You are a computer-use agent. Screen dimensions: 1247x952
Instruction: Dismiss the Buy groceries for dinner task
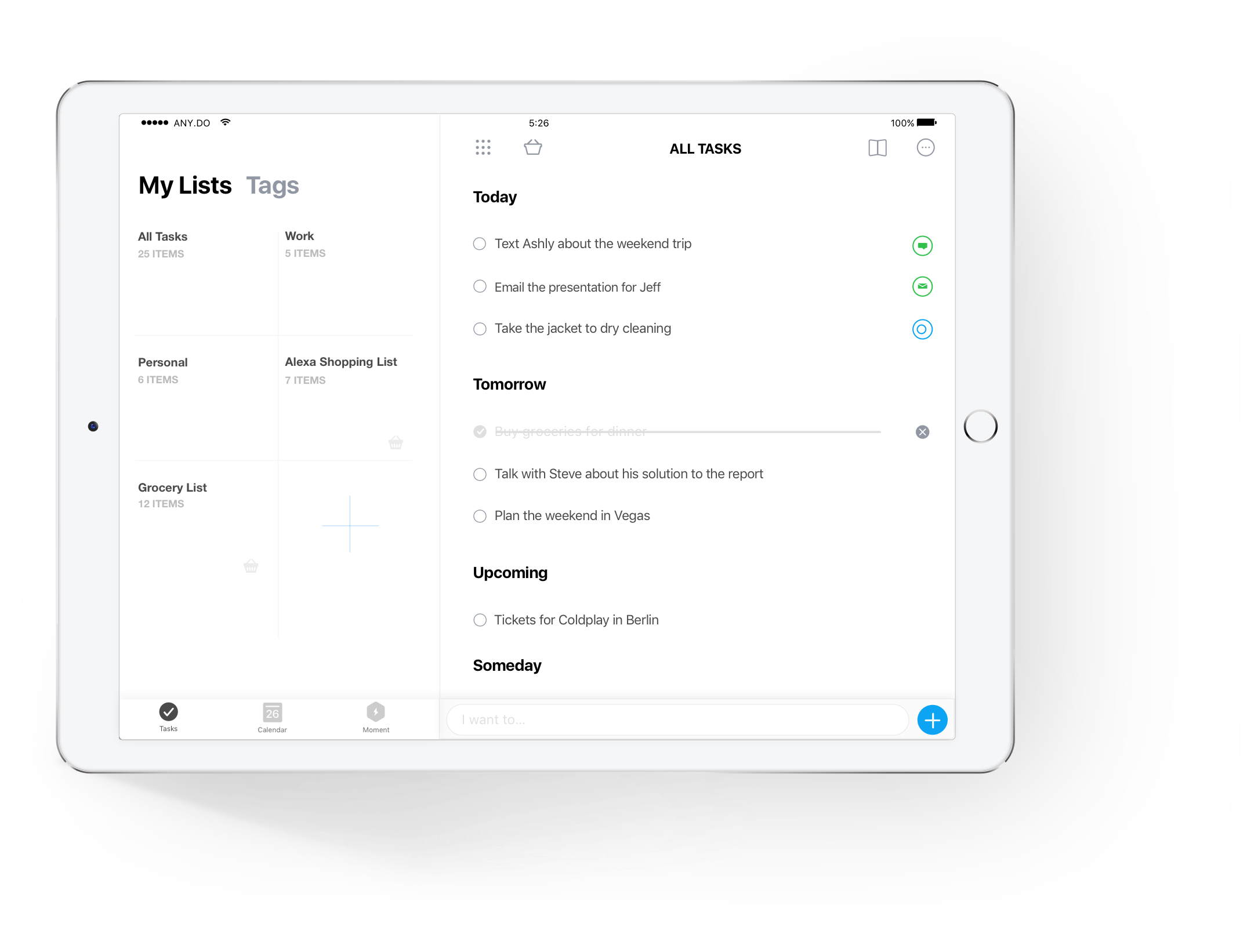[922, 432]
